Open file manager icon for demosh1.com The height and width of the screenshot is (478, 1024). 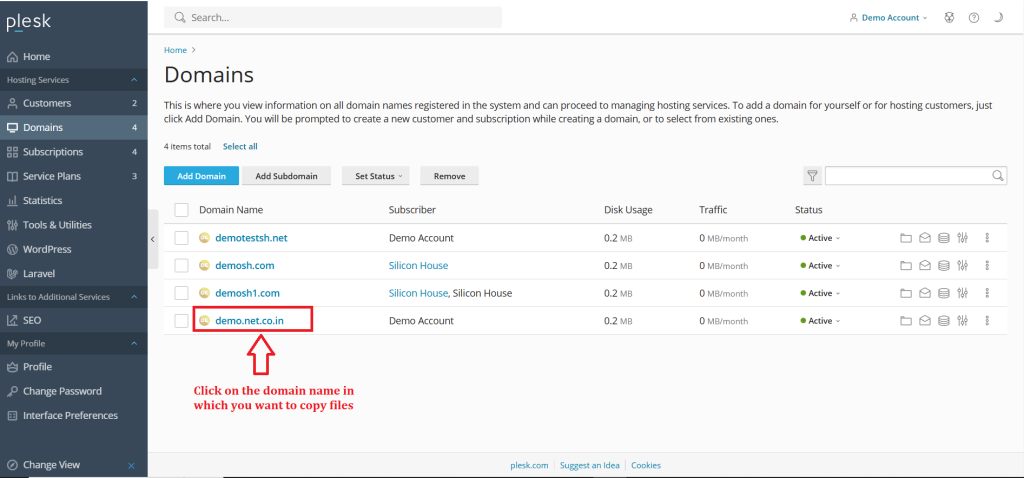[906, 293]
